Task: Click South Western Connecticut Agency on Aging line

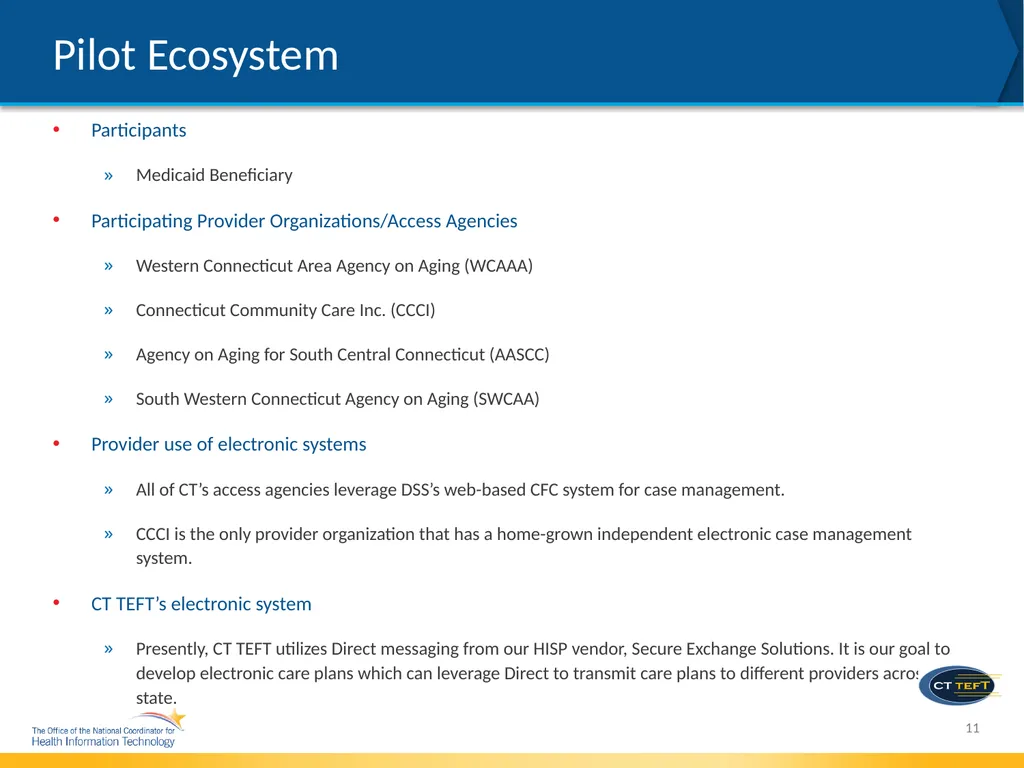Action: [x=338, y=399]
